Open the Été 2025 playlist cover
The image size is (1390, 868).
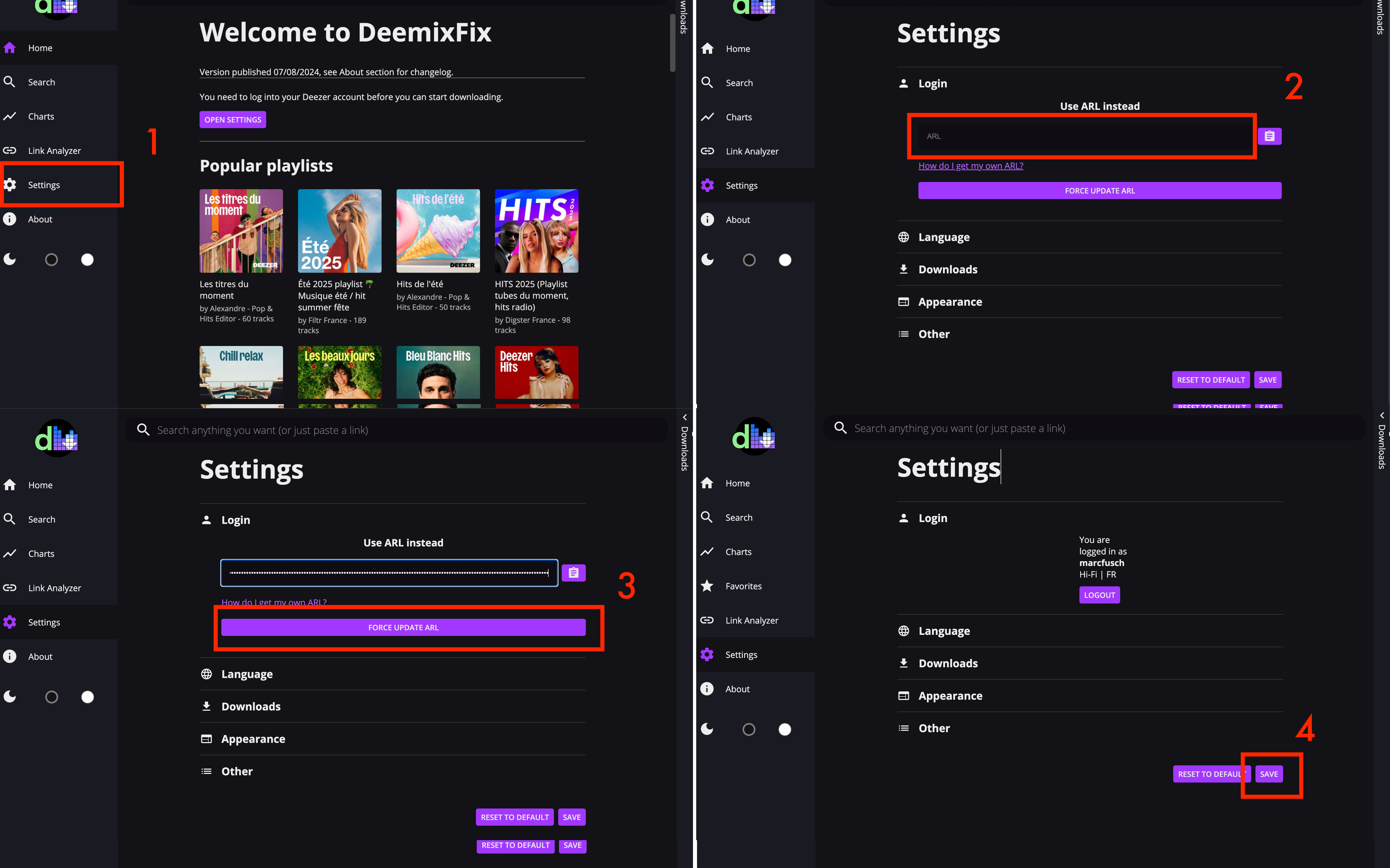tap(340, 231)
